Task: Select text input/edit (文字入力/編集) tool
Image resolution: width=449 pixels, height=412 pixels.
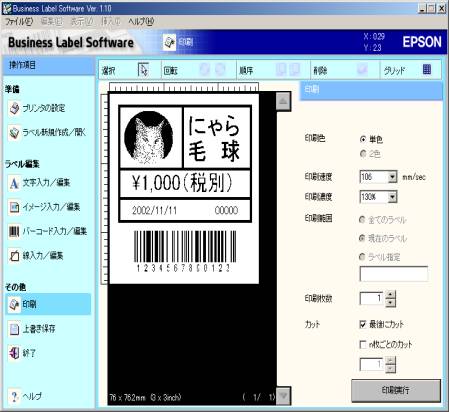Action: (40, 183)
